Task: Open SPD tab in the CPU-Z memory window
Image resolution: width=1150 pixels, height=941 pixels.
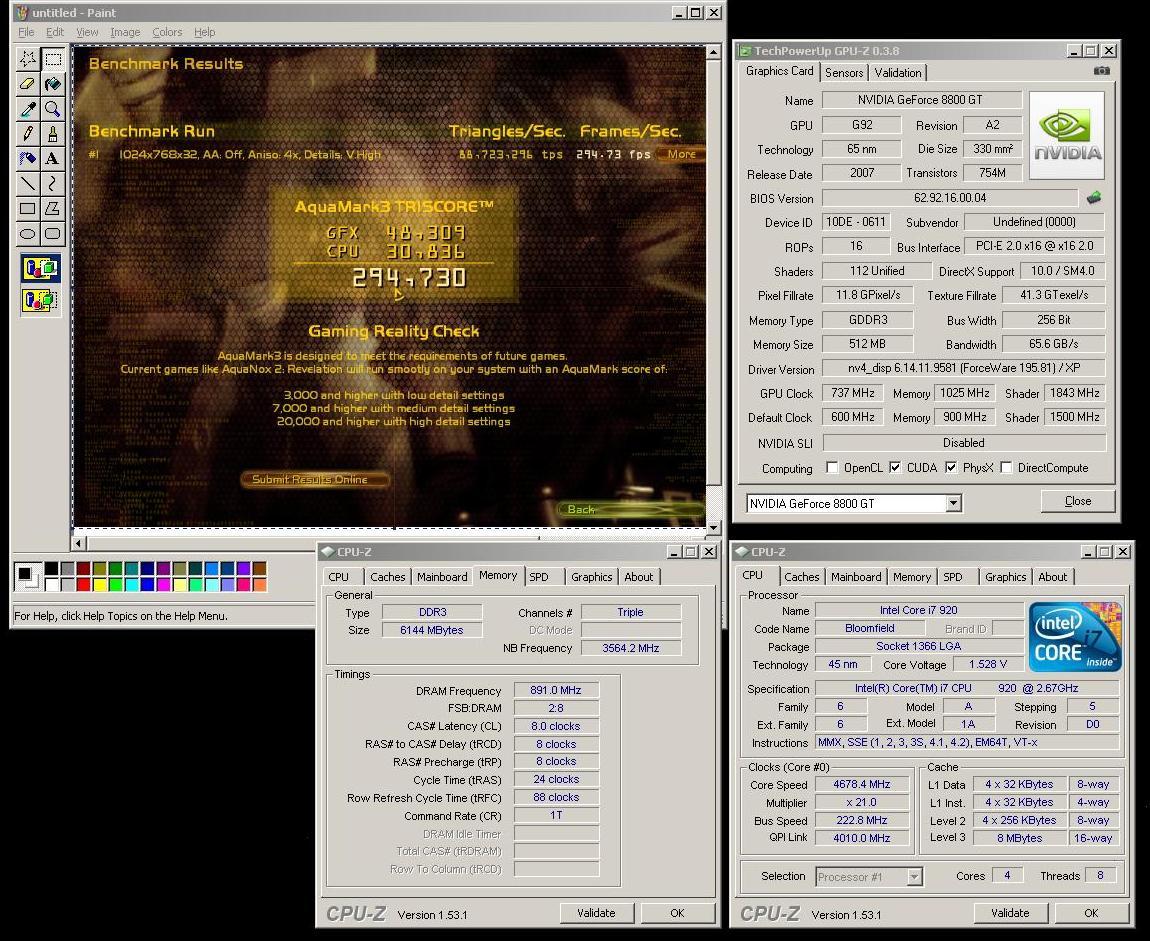Action: pyautogui.click(x=539, y=577)
